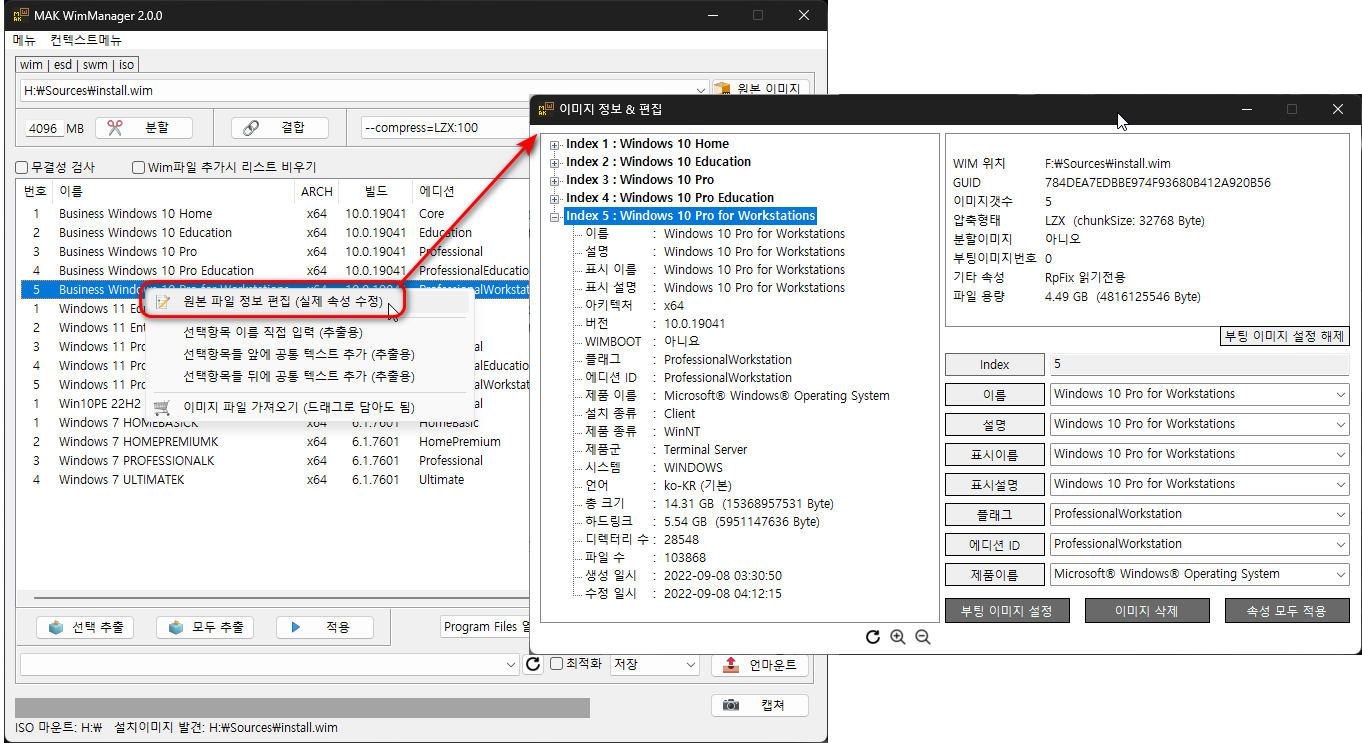The height and width of the screenshot is (743, 1362).
Task: Click the blue play icon on 적용 button
Action: 296,627
